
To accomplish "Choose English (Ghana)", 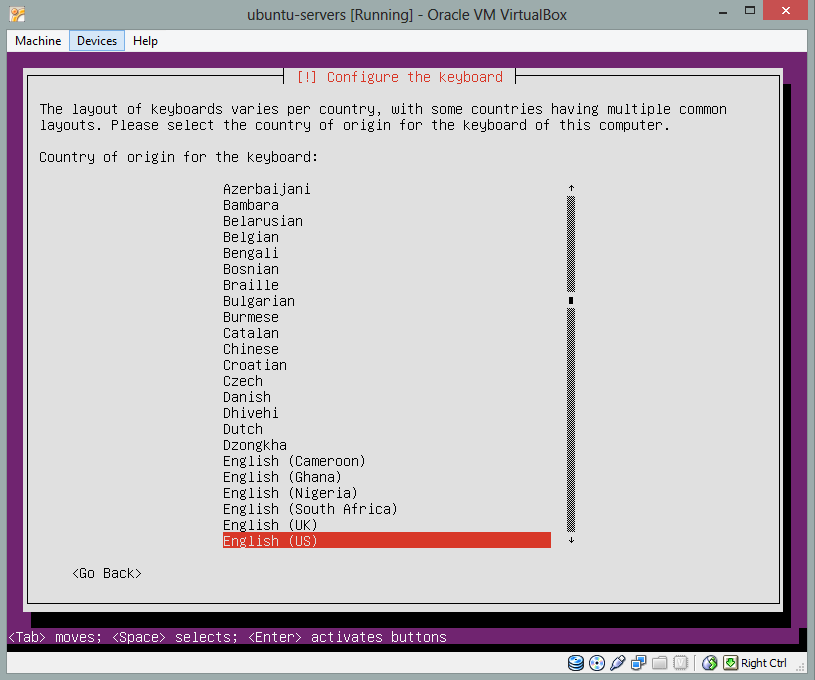I will tap(282, 477).
